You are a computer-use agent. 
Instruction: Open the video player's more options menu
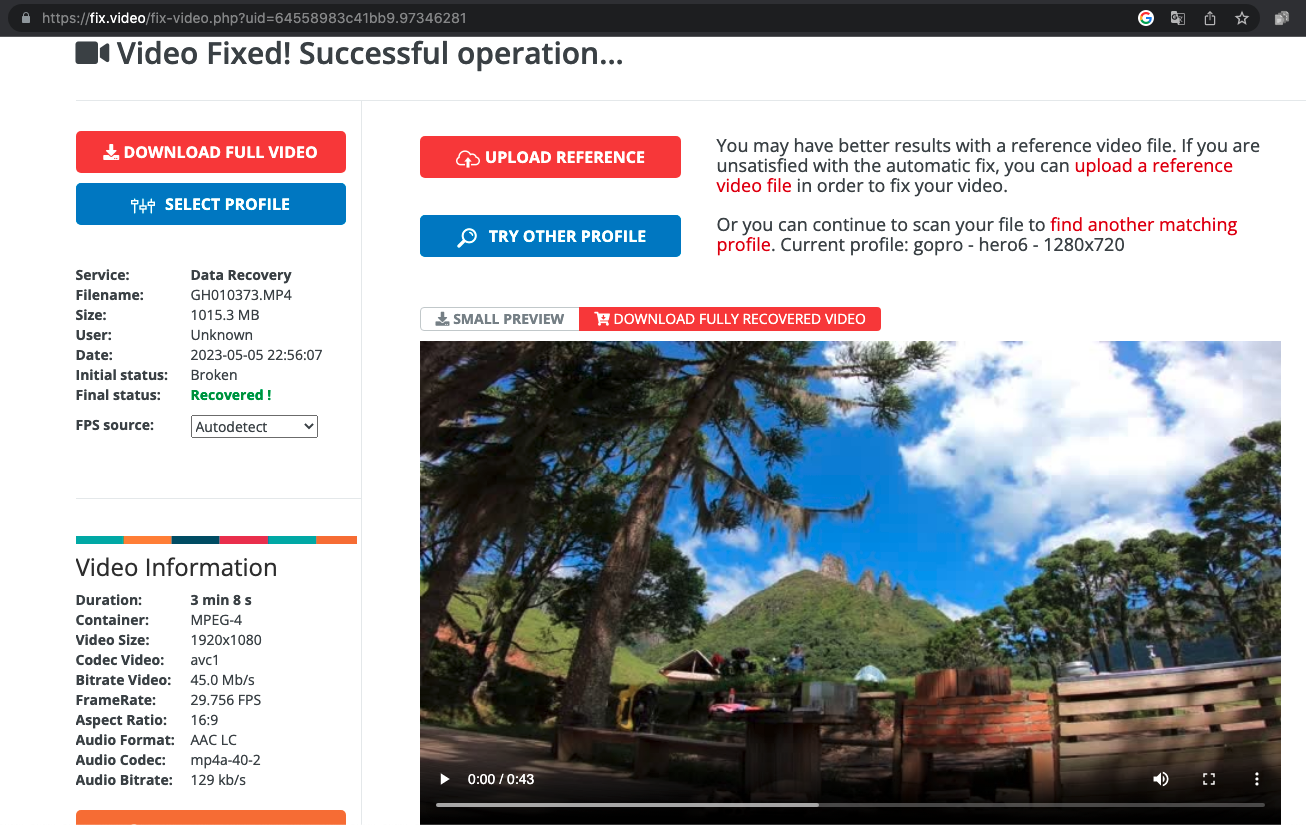coord(1257,779)
